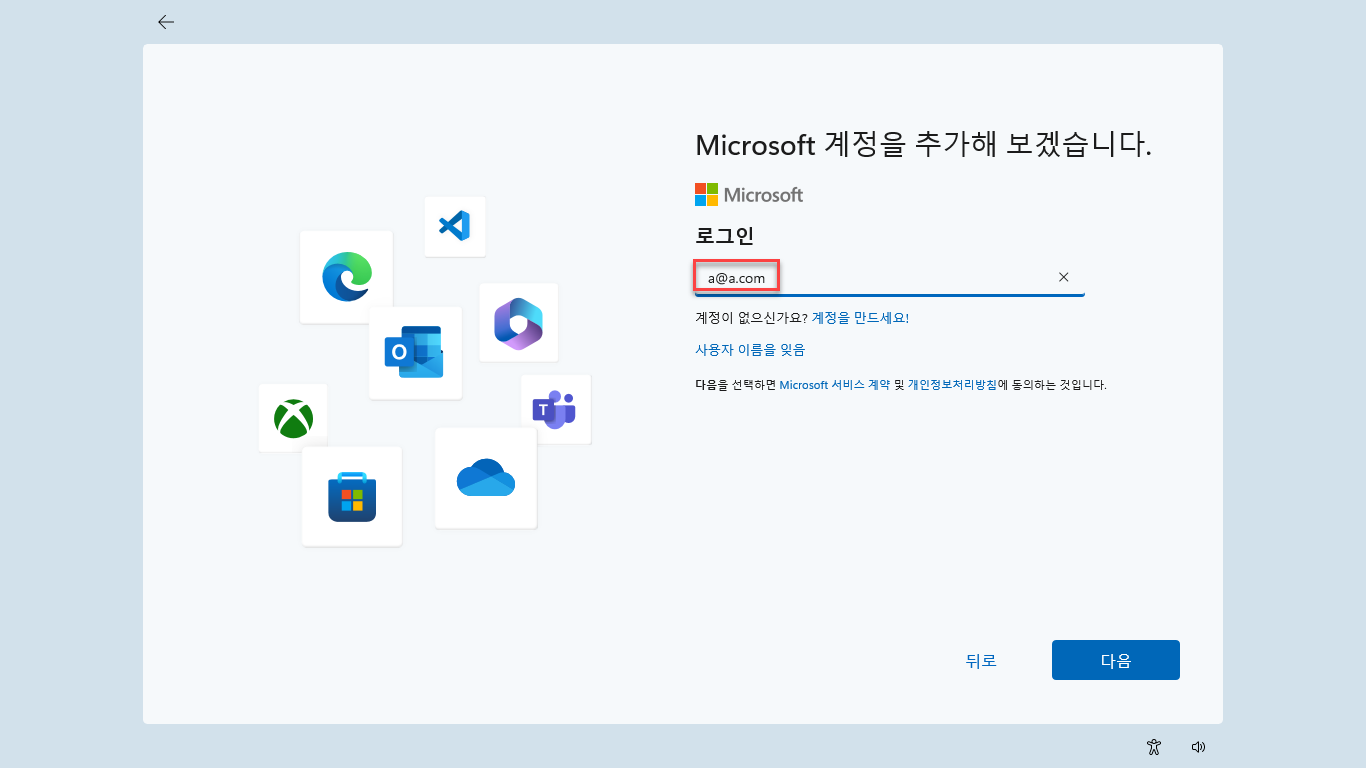The width and height of the screenshot is (1366, 768).
Task: Click the Microsoft Teams icon tile
Action: 555,409
